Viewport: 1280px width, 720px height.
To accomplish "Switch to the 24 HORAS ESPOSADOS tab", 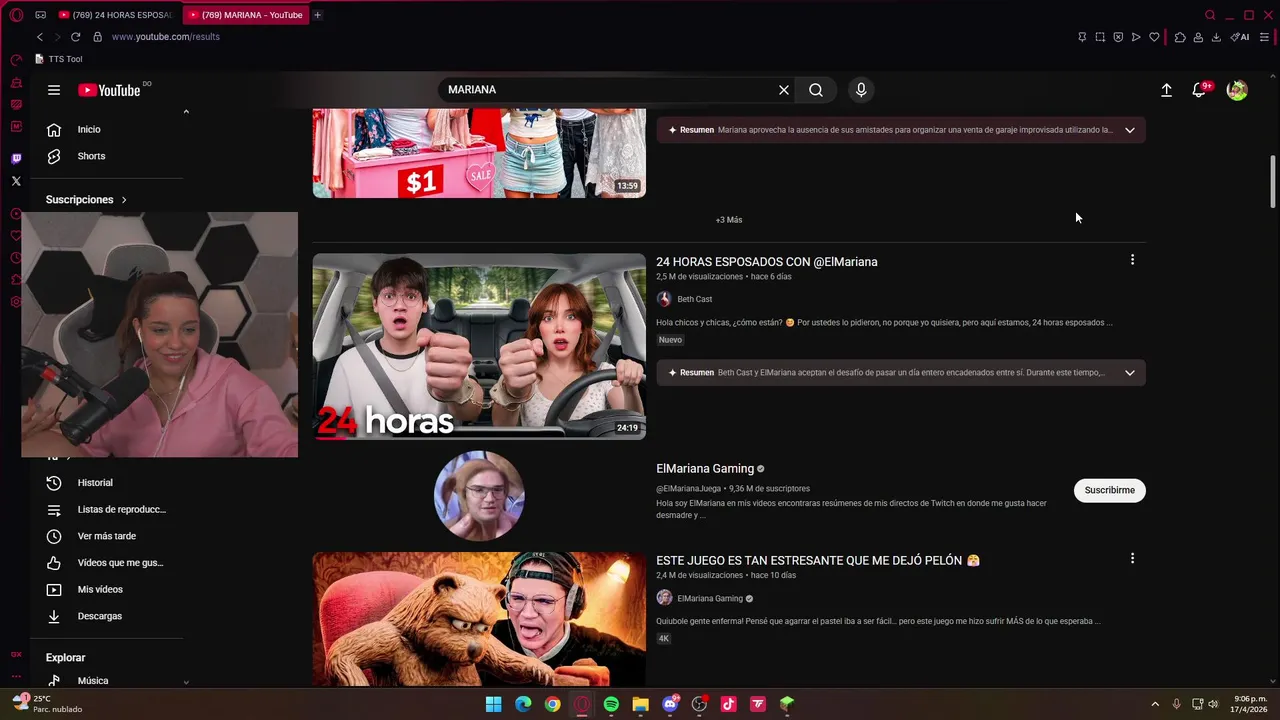I will tap(115, 15).
